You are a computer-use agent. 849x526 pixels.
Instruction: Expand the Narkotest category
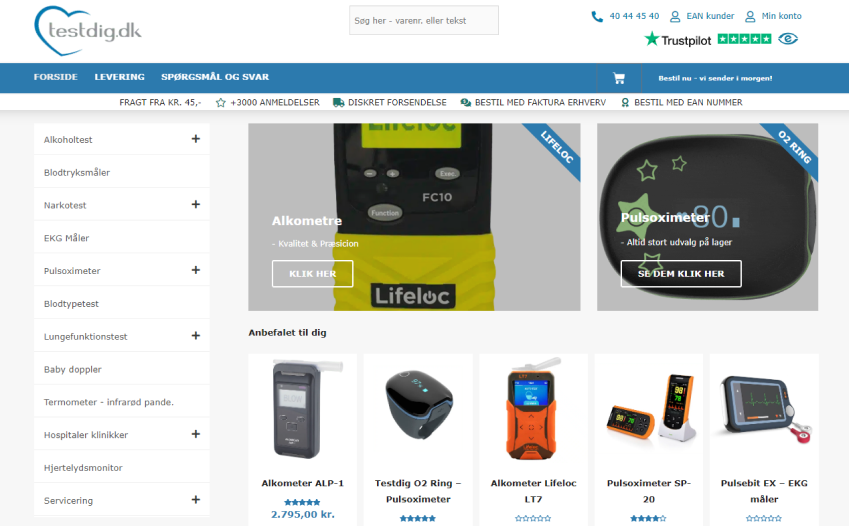tap(195, 204)
